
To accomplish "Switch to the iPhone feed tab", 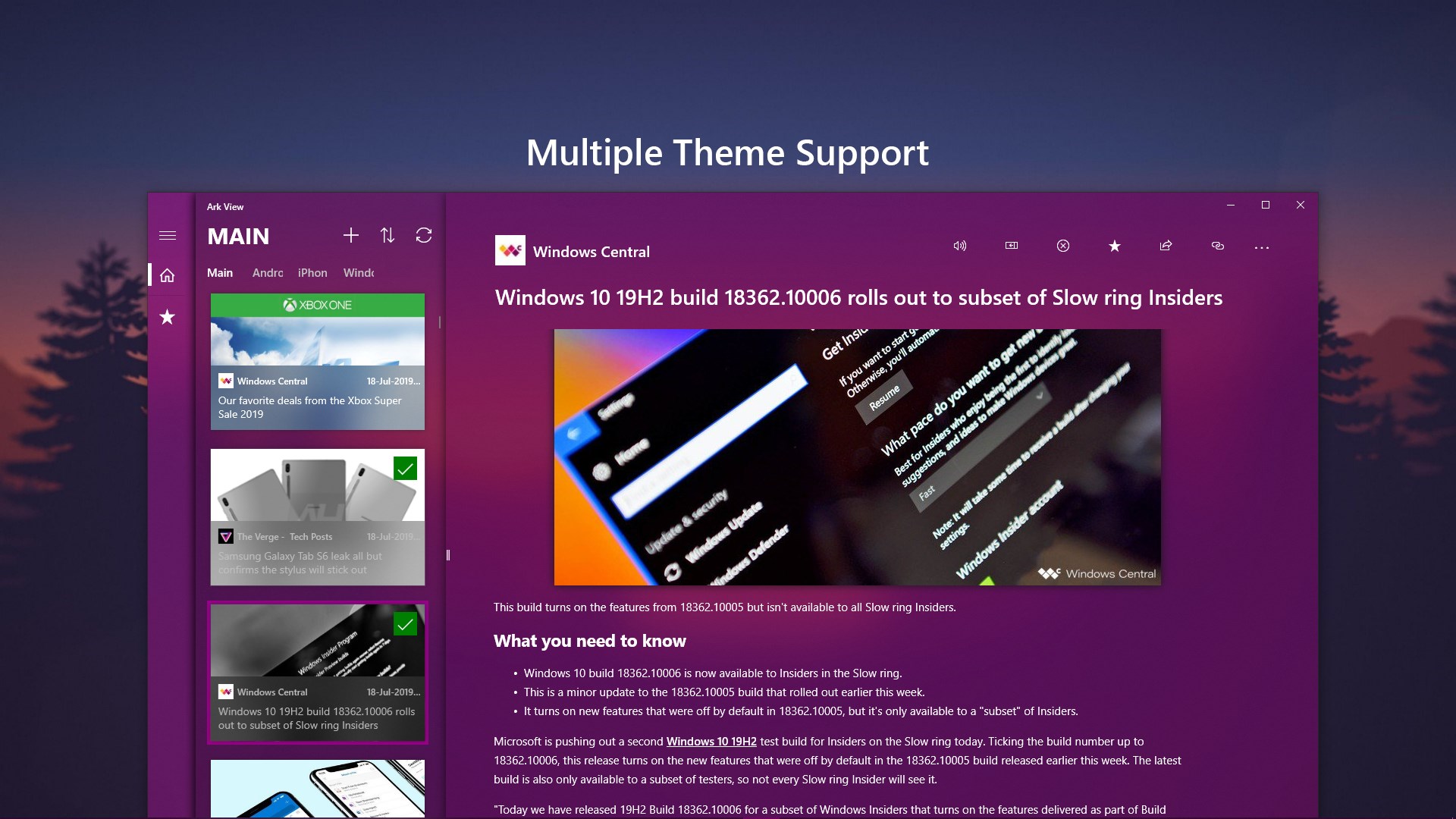I will pos(312,273).
